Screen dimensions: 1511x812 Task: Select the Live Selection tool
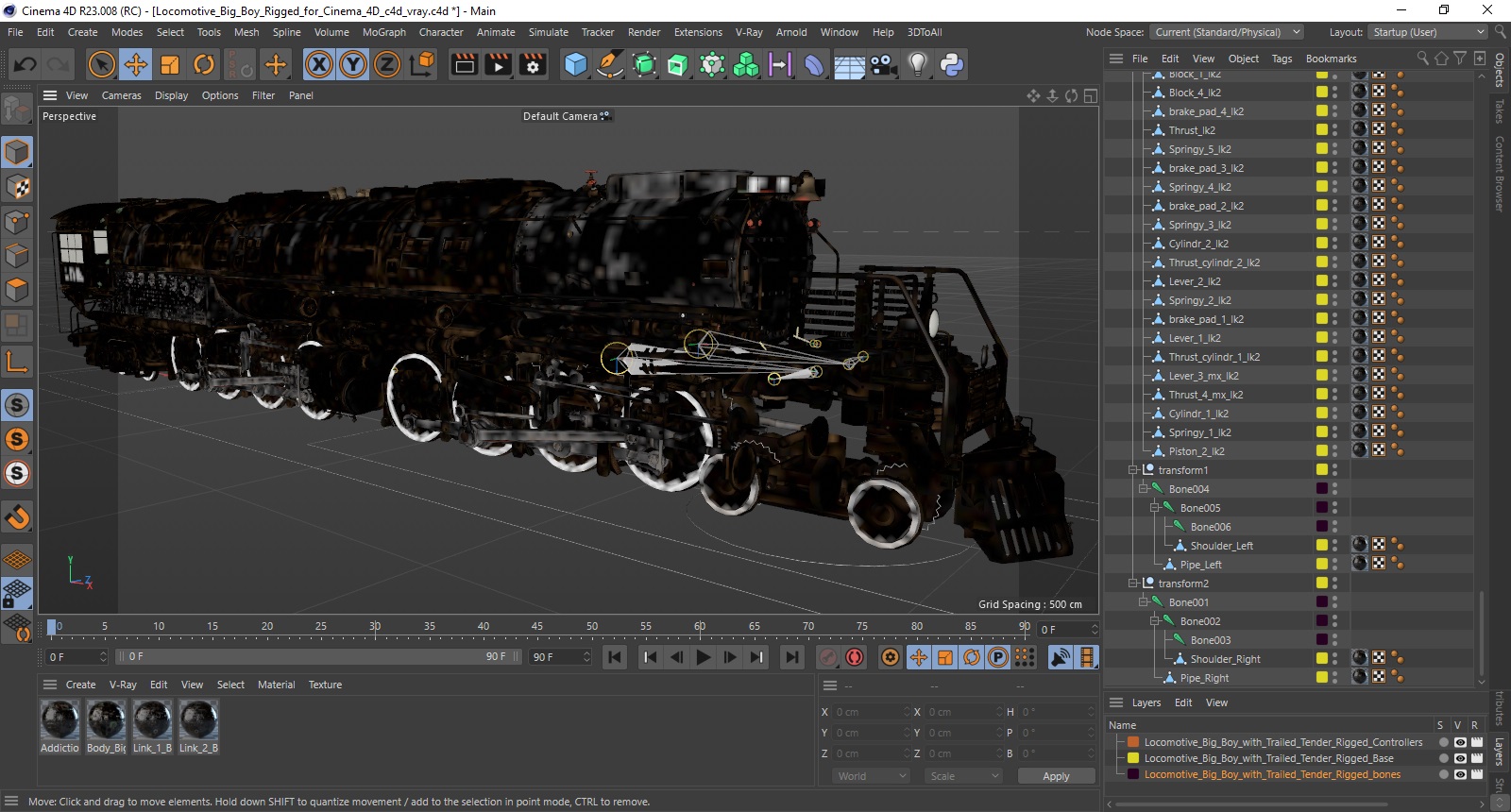(101, 64)
